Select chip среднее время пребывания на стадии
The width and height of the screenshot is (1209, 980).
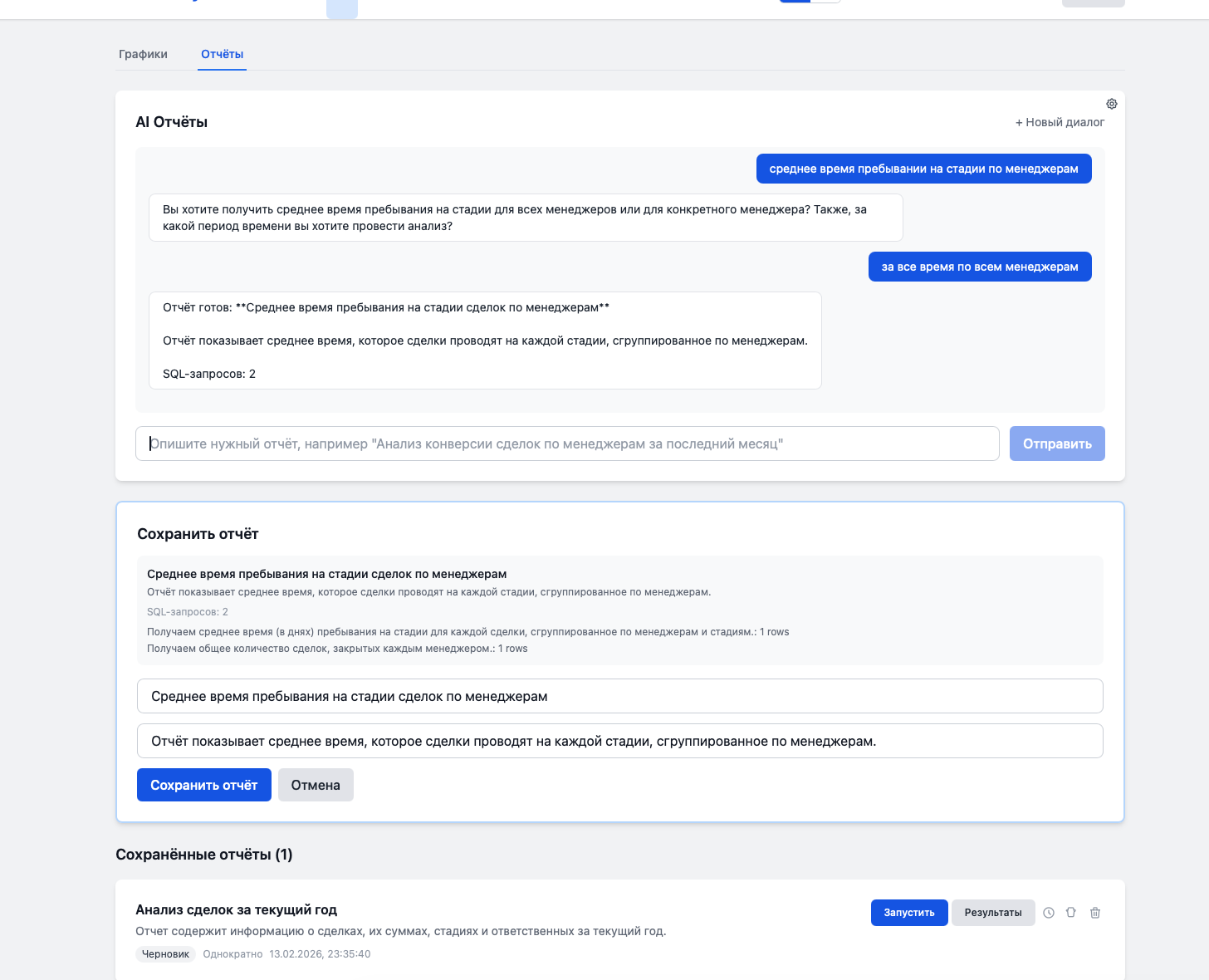924,168
